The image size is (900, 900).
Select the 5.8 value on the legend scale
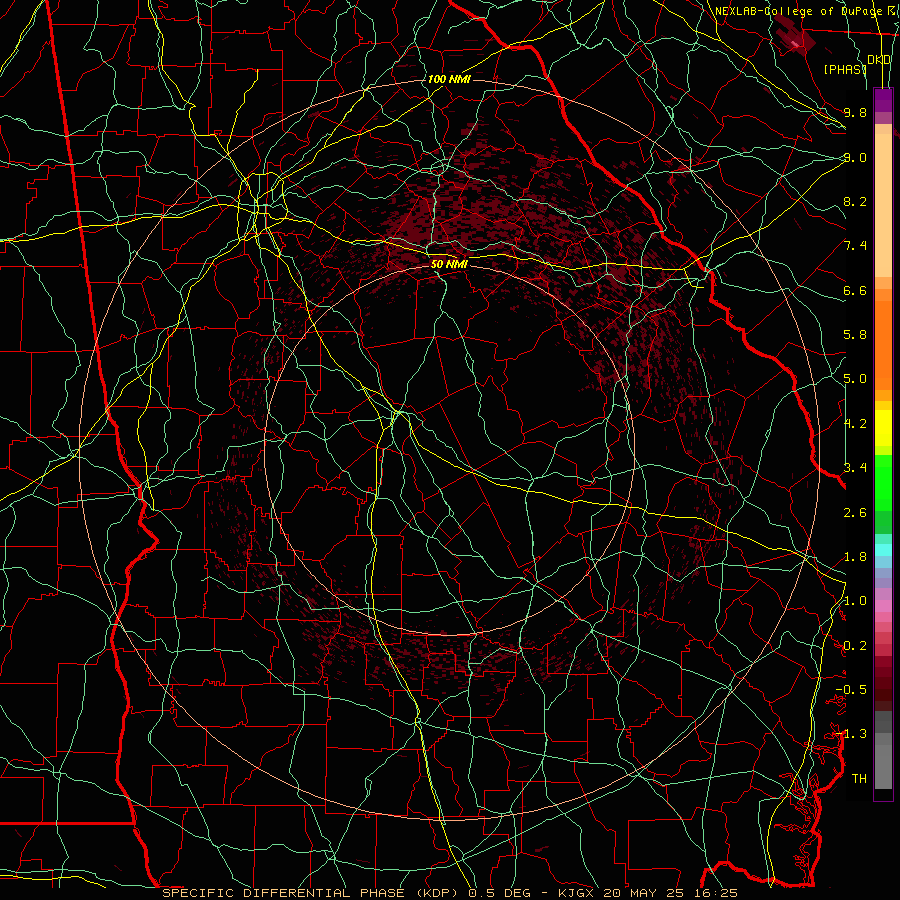coord(855,335)
